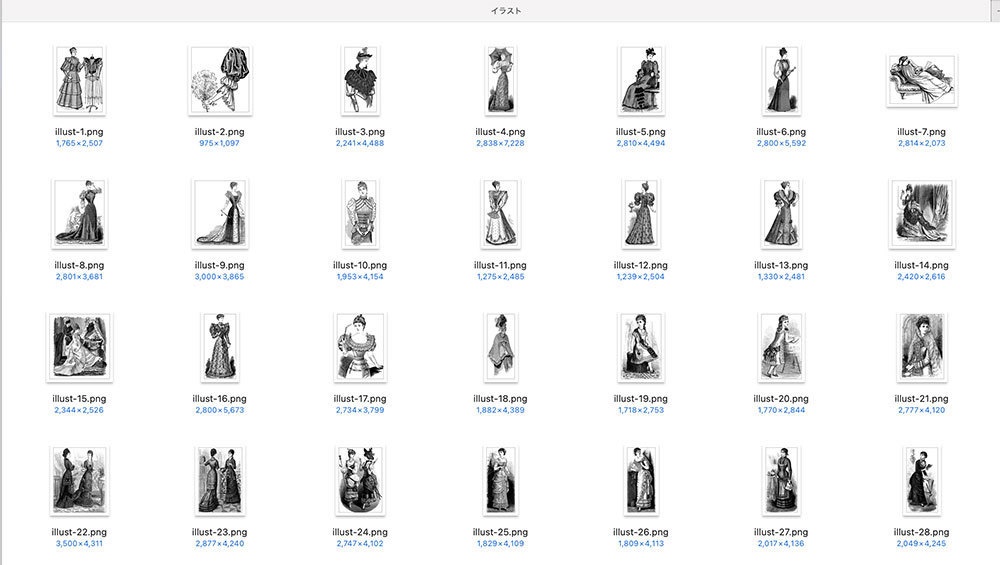Click the dimensions 2,777×4,120

tap(922, 410)
